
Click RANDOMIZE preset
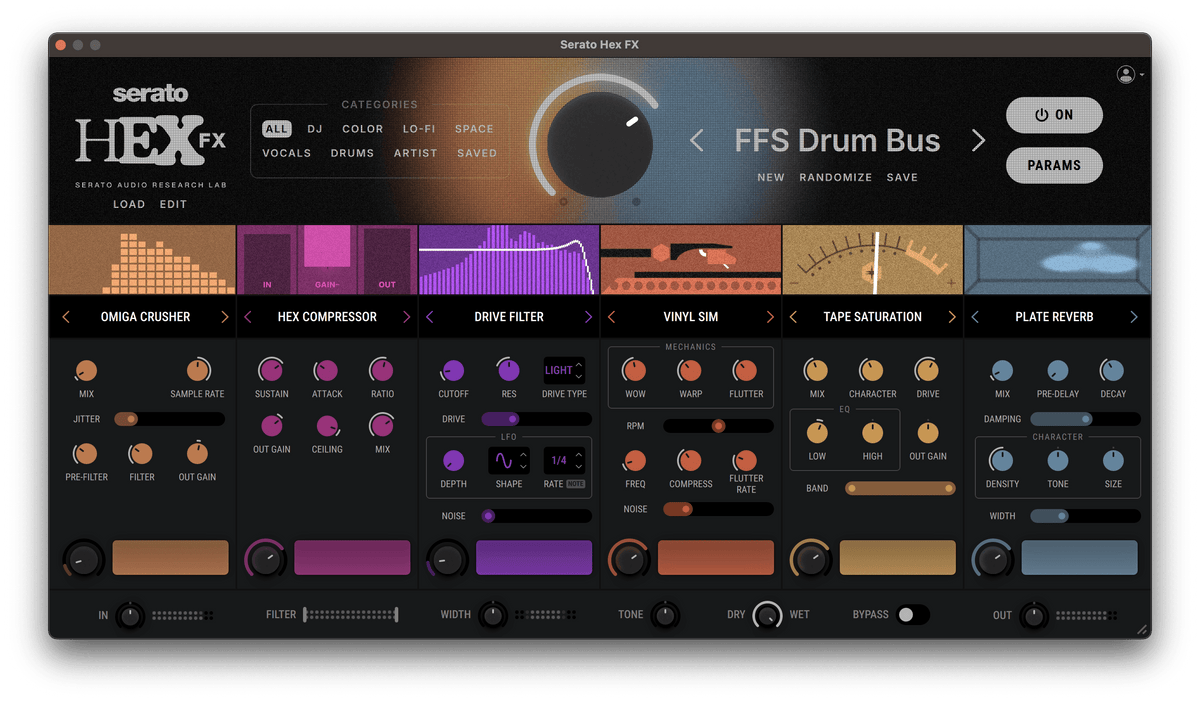click(x=836, y=177)
